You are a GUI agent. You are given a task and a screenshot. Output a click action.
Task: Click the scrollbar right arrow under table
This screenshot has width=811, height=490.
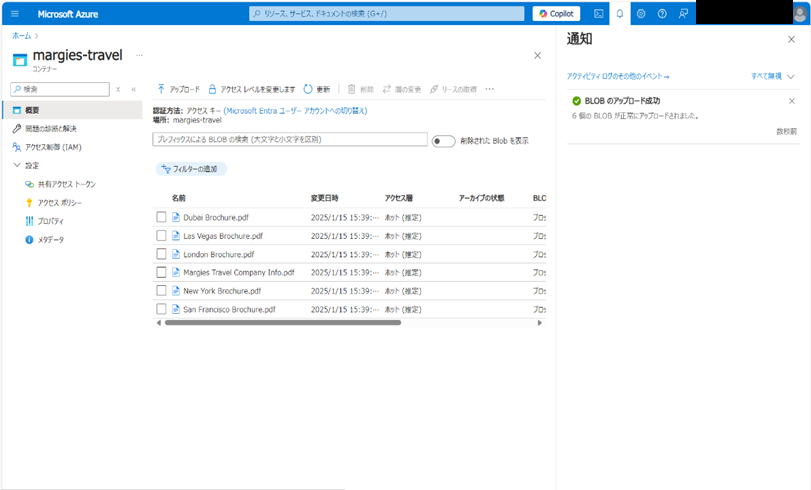[x=539, y=323]
